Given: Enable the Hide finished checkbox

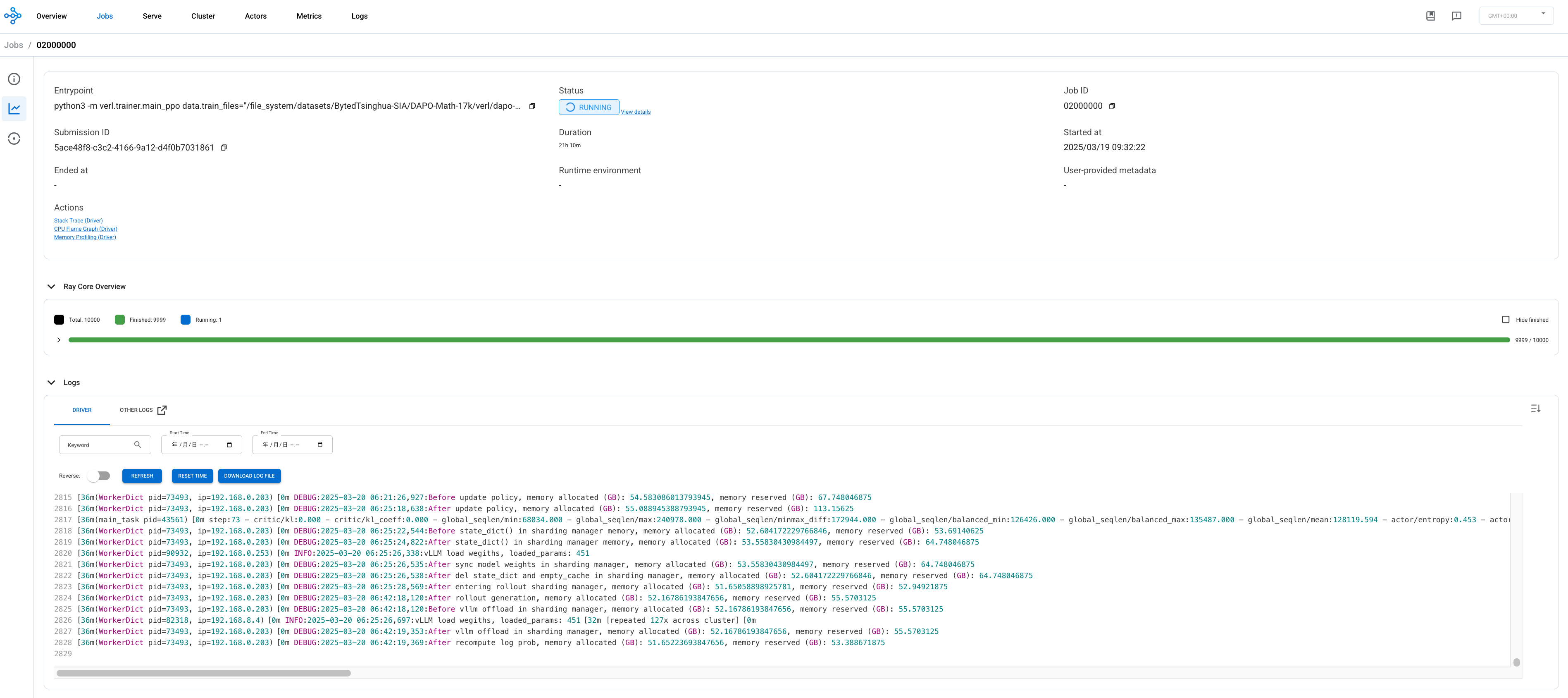Looking at the screenshot, I should (x=1506, y=320).
